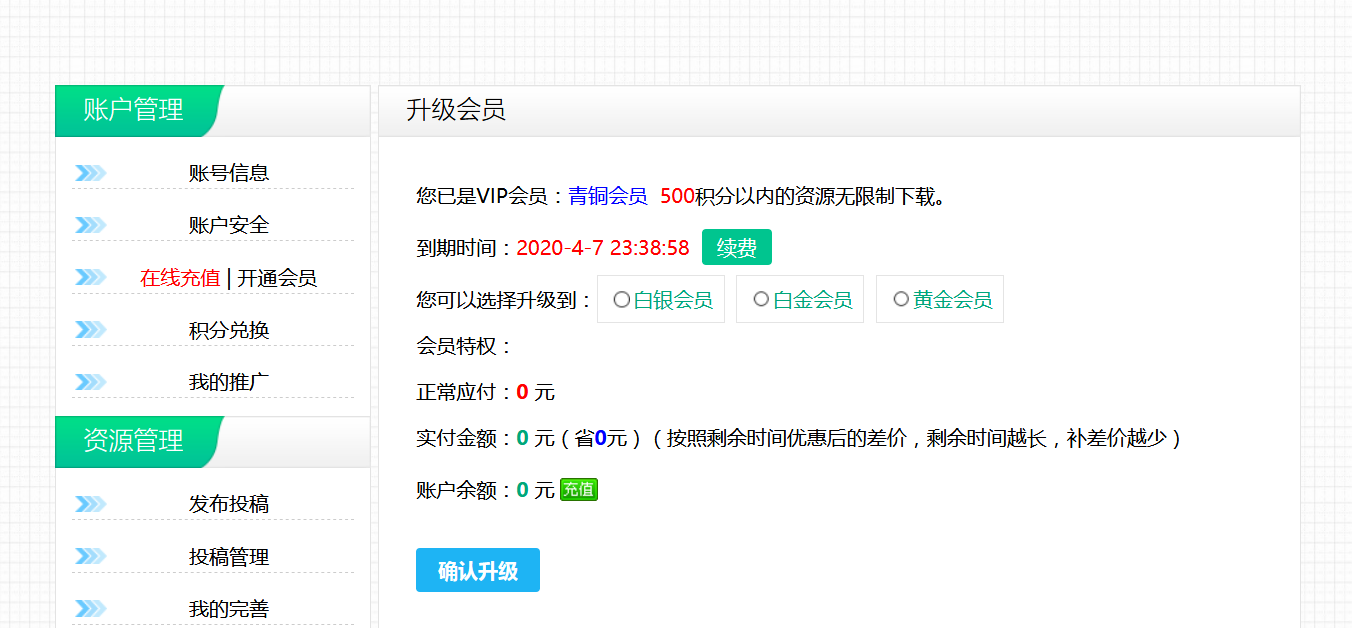Click arrow icon beside 我的推广
The width and height of the screenshot is (1352, 628).
[90, 381]
